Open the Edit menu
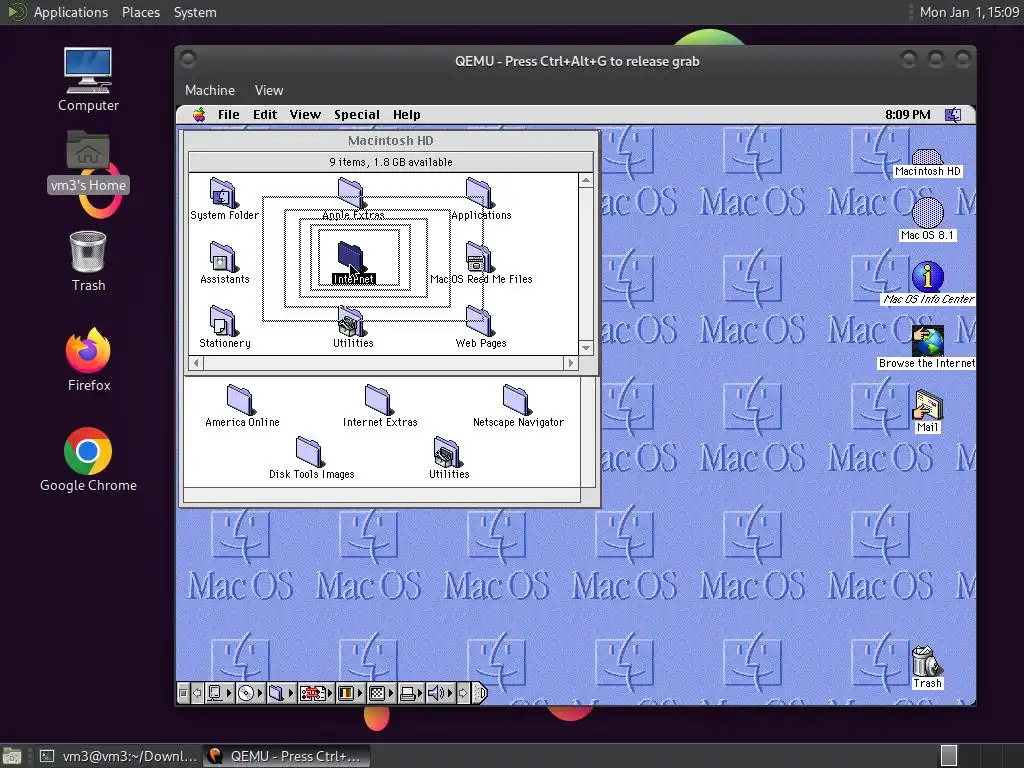The height and width of the screenshot is (768, 1024). [264, 115]
